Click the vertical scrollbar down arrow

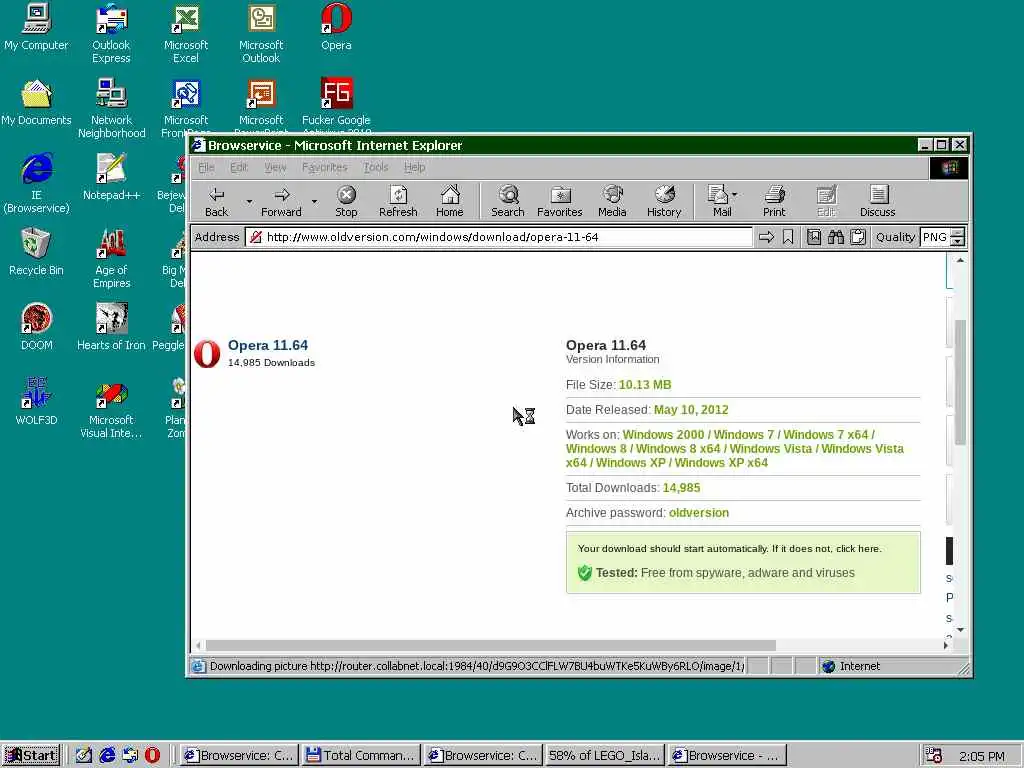[960, 630]
